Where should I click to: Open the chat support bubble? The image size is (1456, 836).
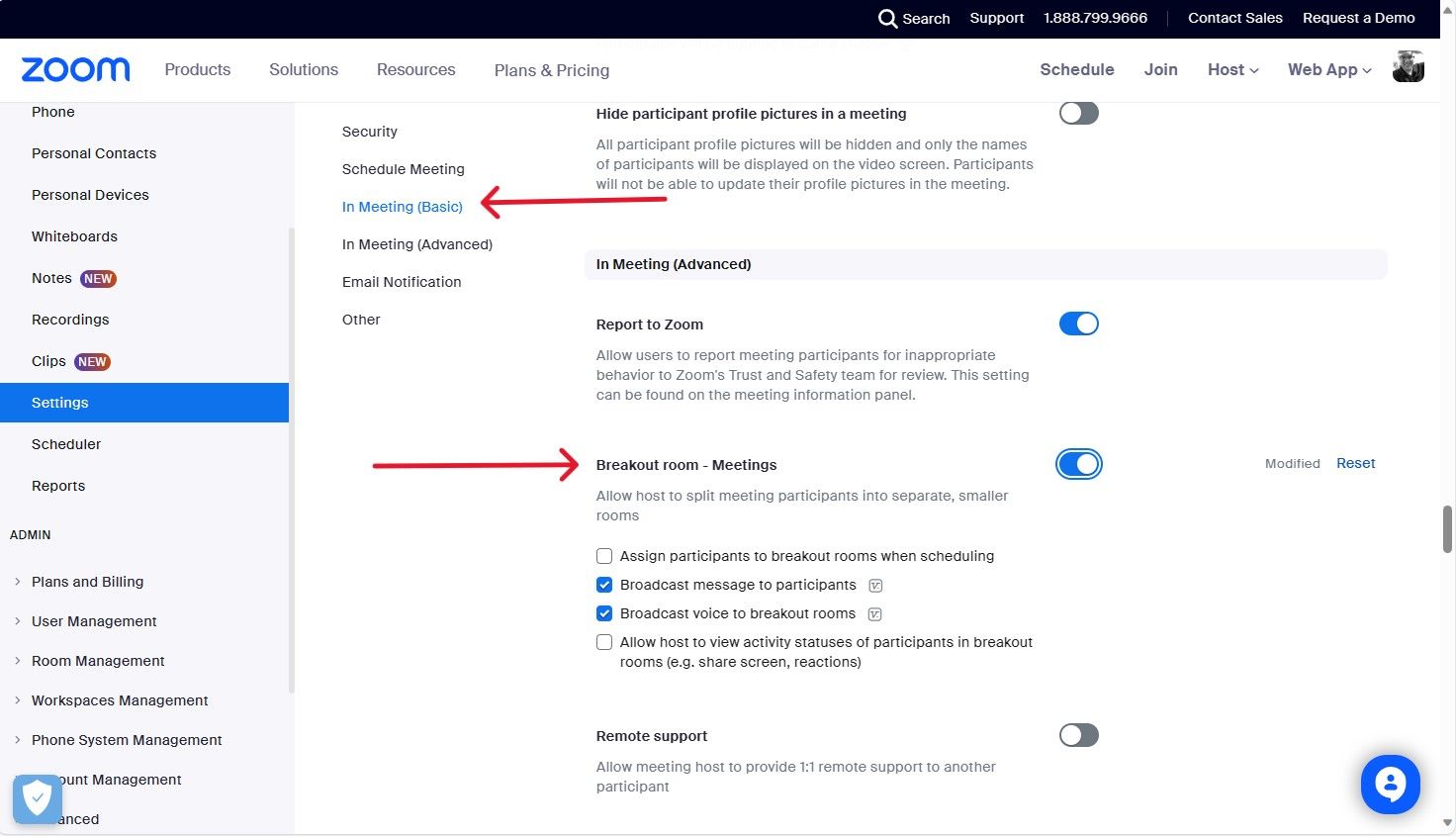pyautogui.click(x=1390, y=784)
